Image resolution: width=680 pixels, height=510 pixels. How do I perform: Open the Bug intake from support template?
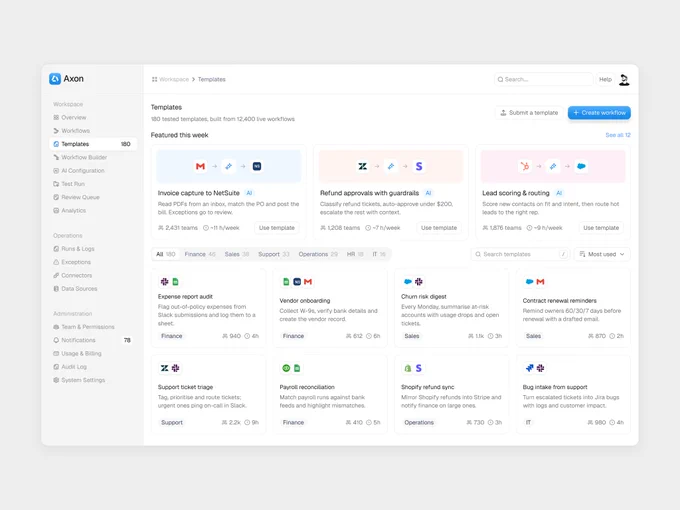(x=573, y=394)
